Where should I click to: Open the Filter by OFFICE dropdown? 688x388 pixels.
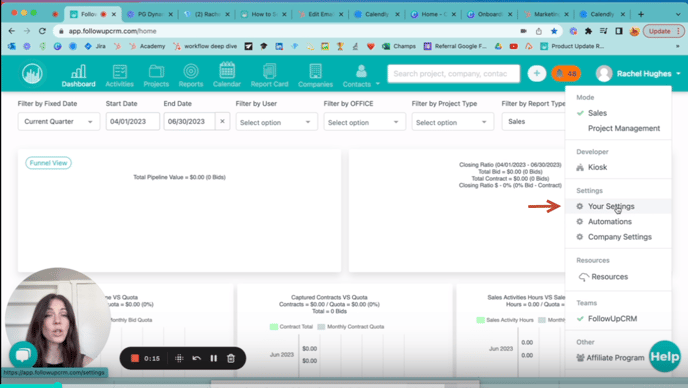pos(365,122)
